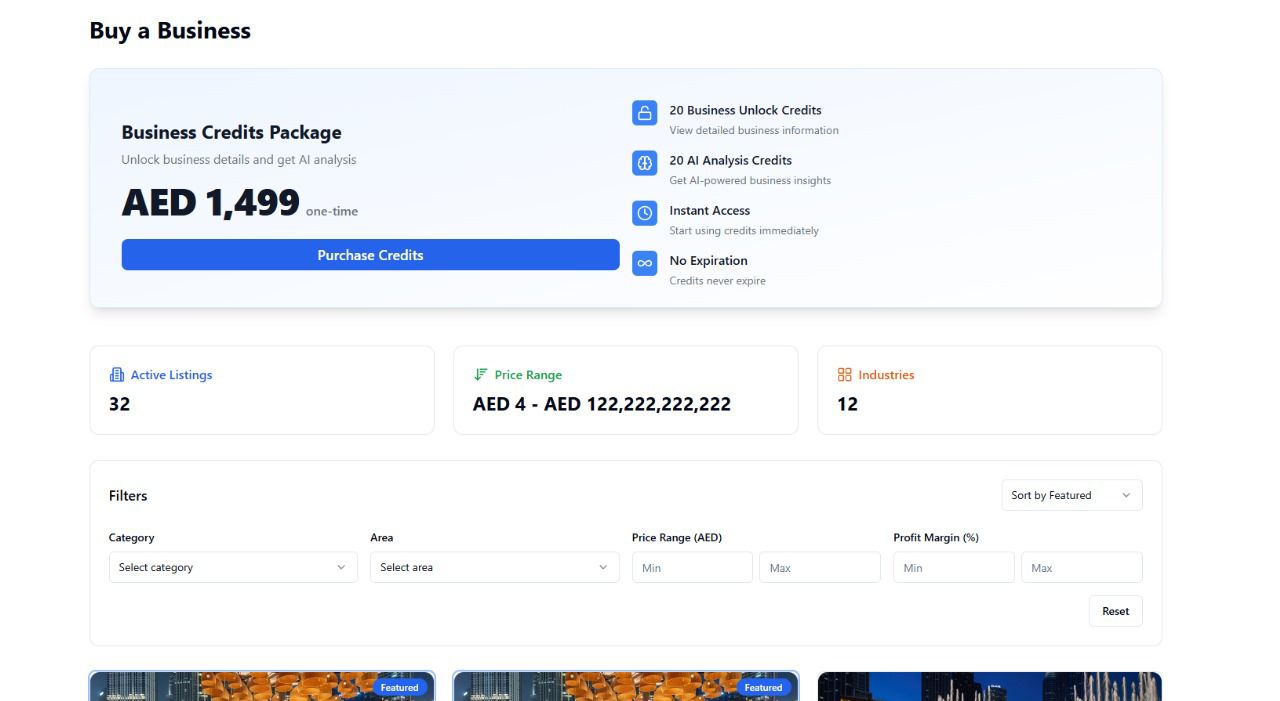Click the Industries grid icon
1280x701 pixels.
[x=844, y=375]
